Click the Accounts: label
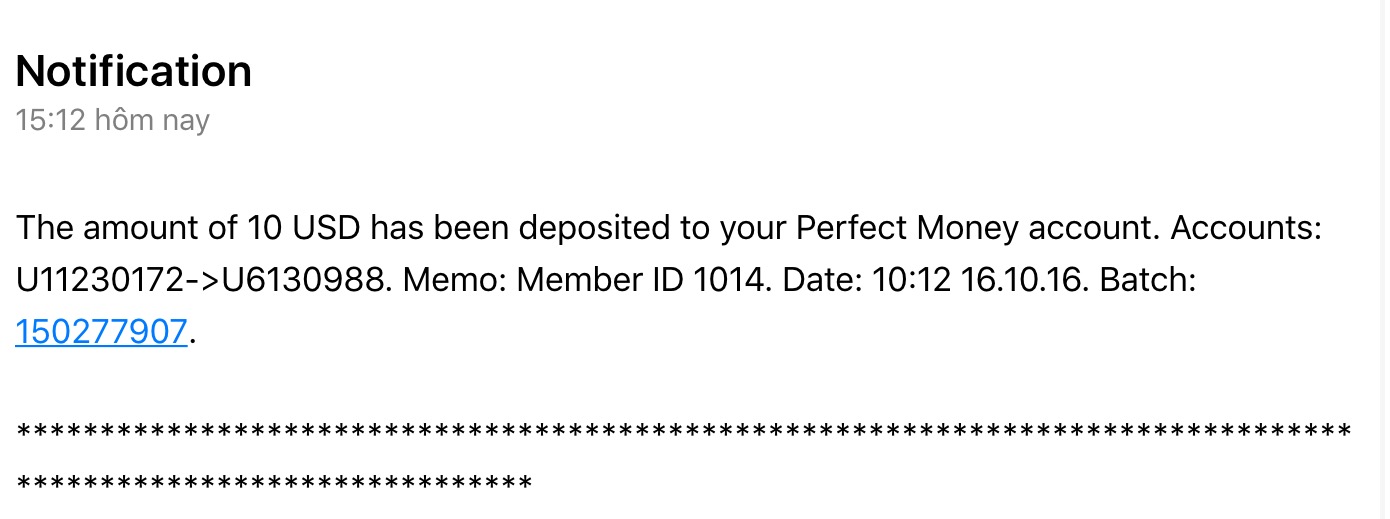Screen dimensions: 1390x519 click(x=1246, y=229)
